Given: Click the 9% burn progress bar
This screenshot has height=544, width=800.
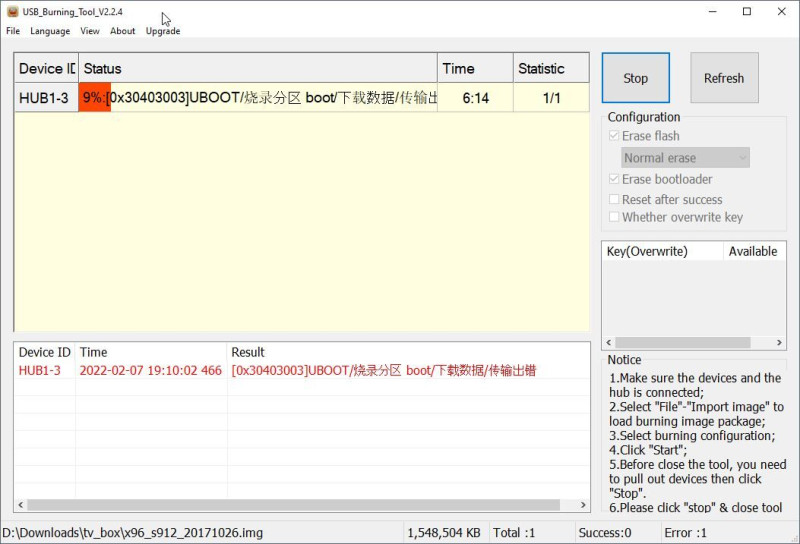Looking at the screenshot, I should (x=258, y=97).
